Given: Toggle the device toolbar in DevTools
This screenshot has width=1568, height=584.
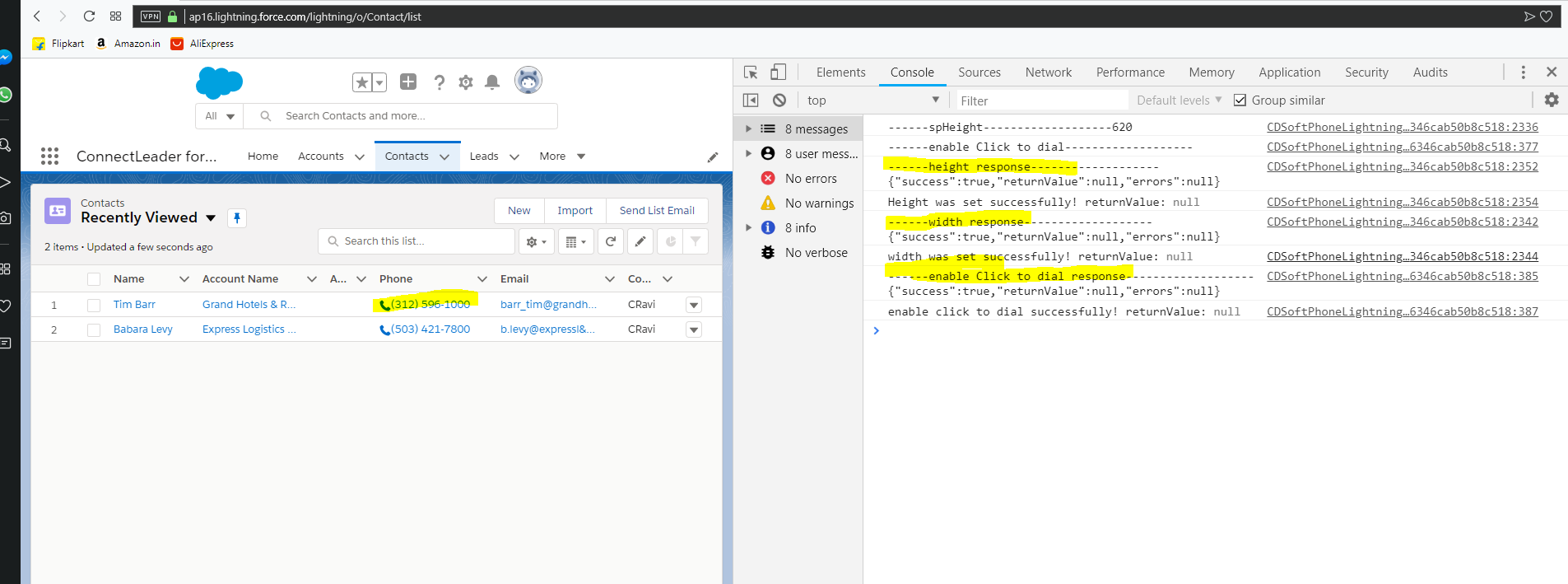Looking at the screenshot, I should [778, 72].
